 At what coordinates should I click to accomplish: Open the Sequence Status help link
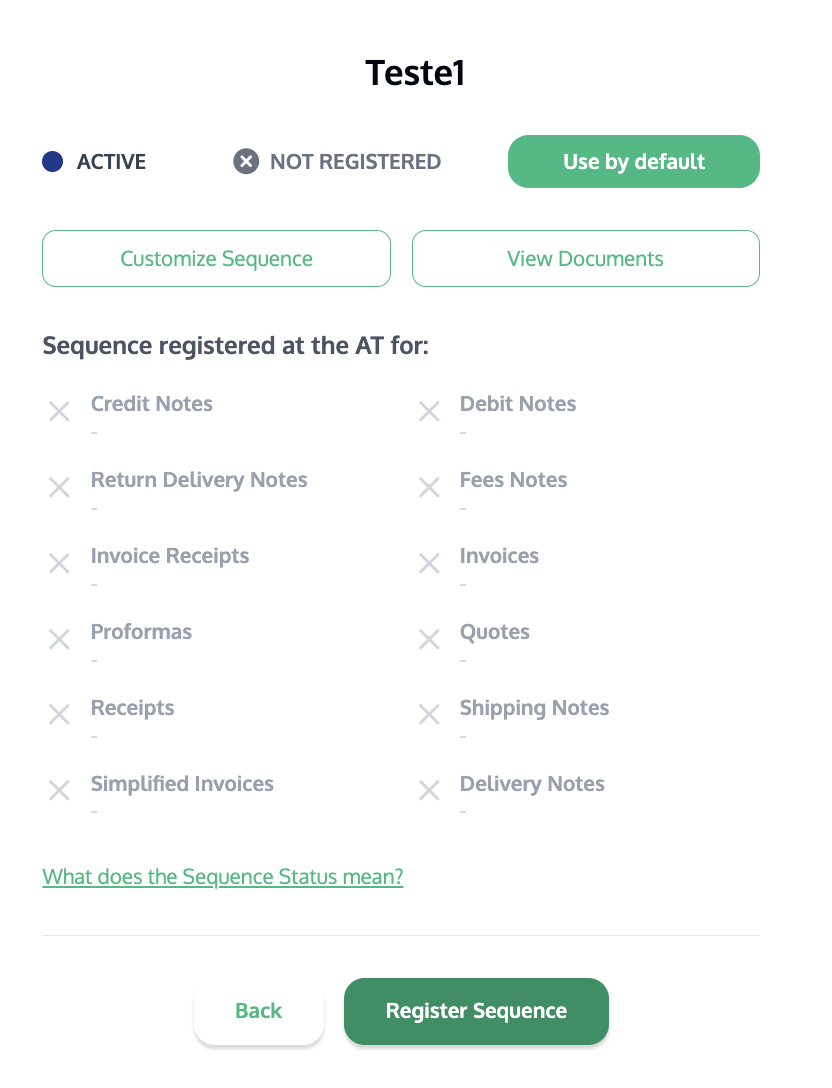click(222, 877)
